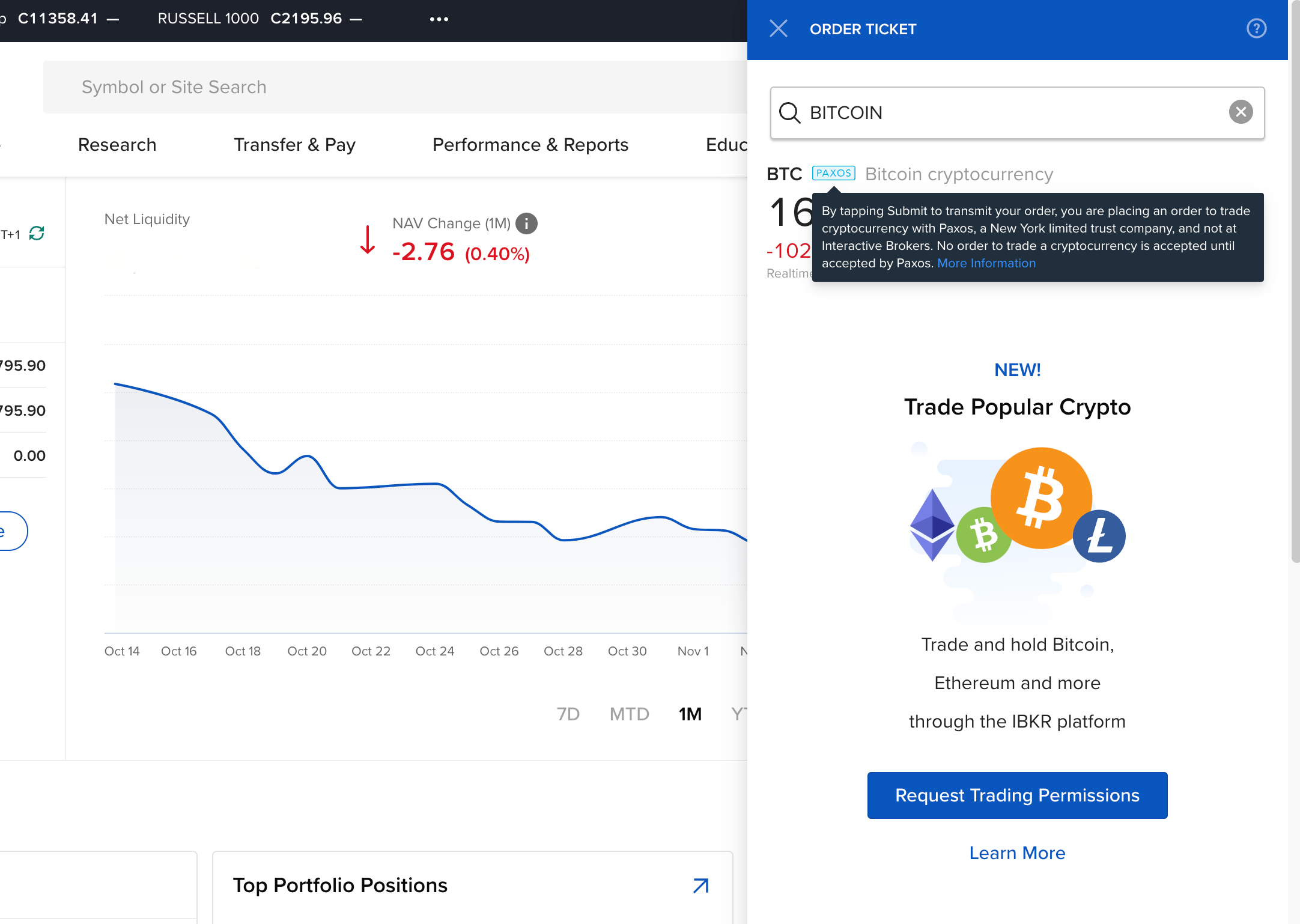Select the MTD time range tab

[629, 714]
